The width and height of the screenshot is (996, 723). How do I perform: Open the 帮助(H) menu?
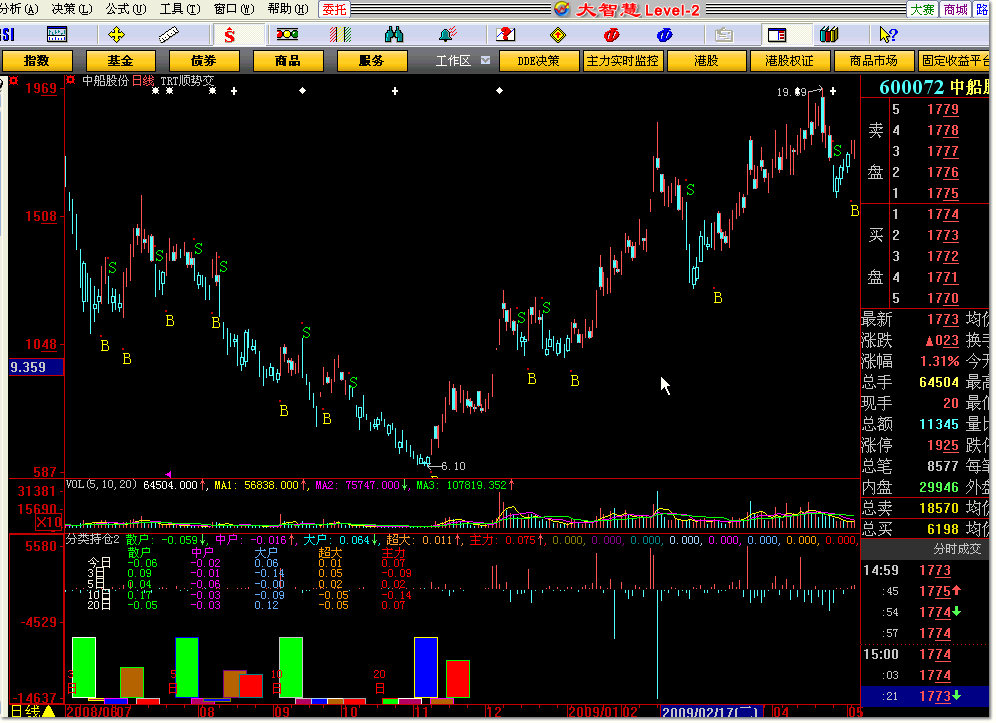point(288,9)
